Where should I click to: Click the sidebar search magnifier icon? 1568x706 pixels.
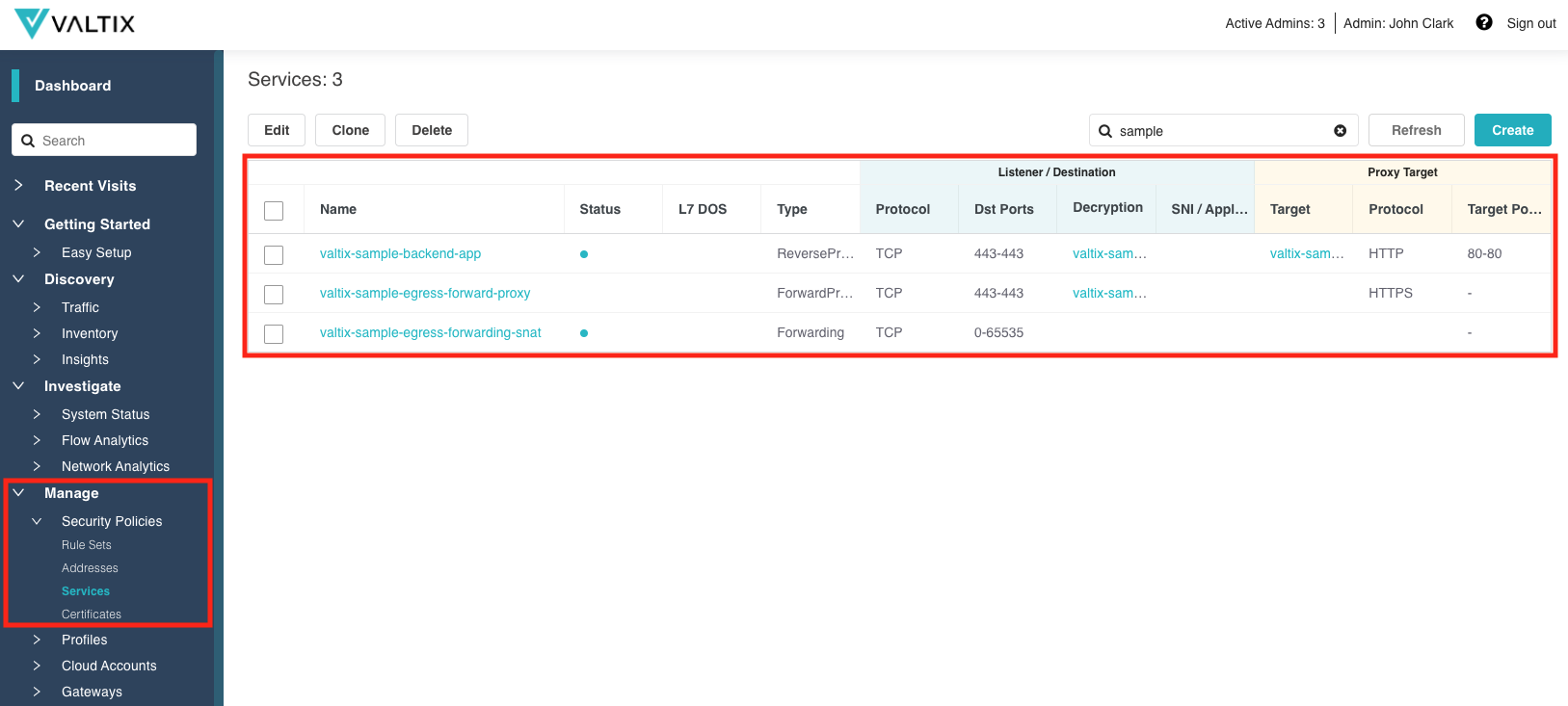(x=28, y=141)
